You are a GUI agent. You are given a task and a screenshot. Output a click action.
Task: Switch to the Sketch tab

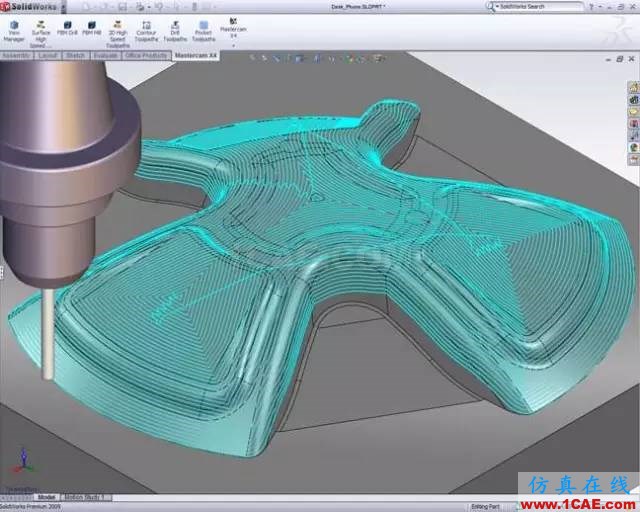point(75,55)
